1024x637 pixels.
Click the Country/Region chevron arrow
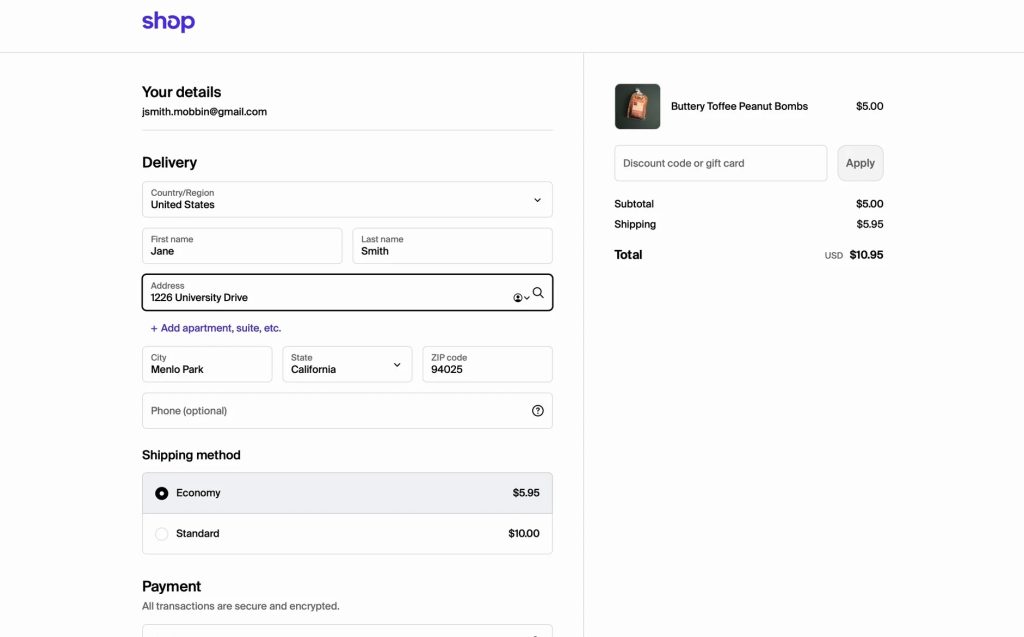[x=537, y=200]
